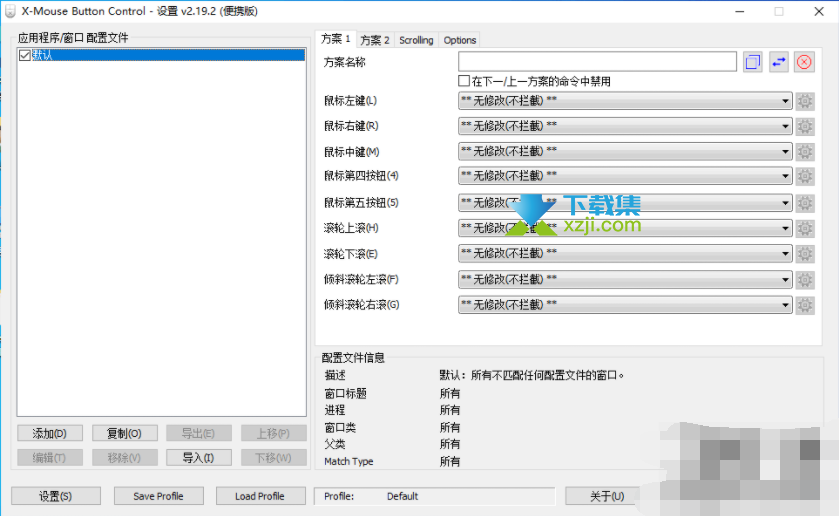Expand the 鼠标中键(M) action dropdown

(x=625, y=151)
